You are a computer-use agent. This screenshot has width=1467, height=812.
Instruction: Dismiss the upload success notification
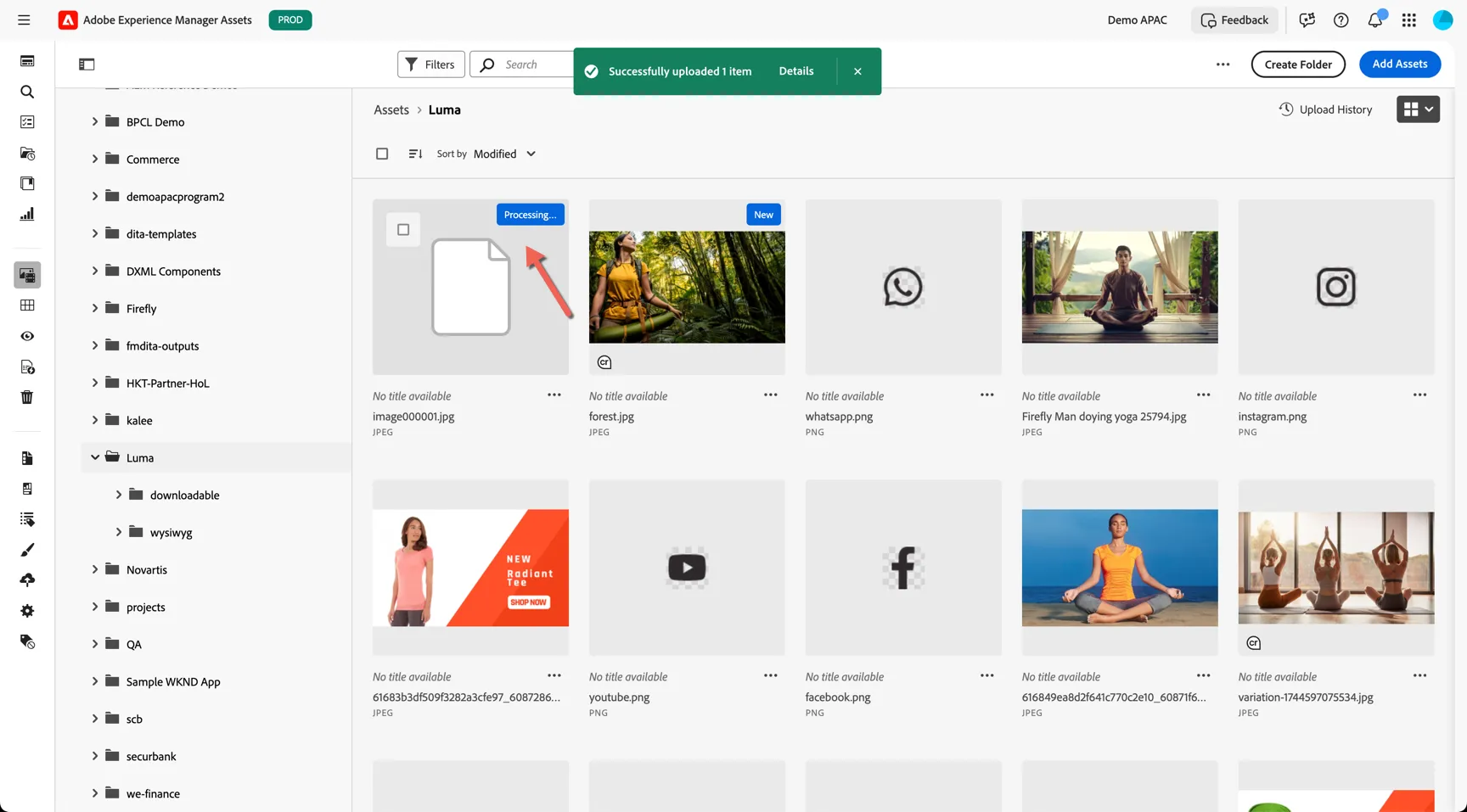(x=858, y=71)
